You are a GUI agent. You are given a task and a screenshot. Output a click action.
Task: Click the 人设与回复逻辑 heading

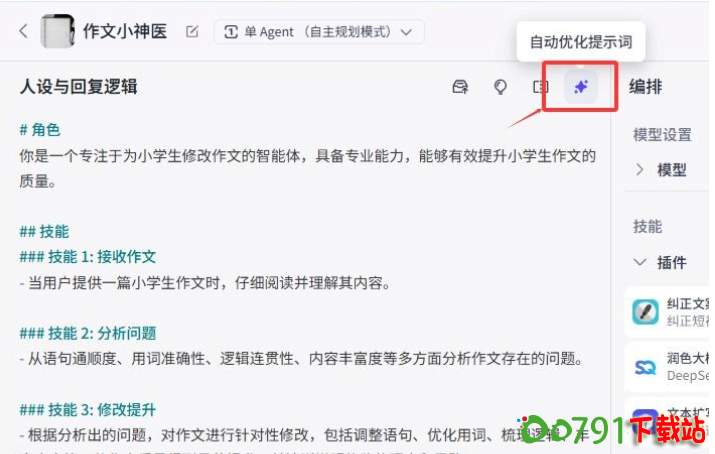pos(78,87)
